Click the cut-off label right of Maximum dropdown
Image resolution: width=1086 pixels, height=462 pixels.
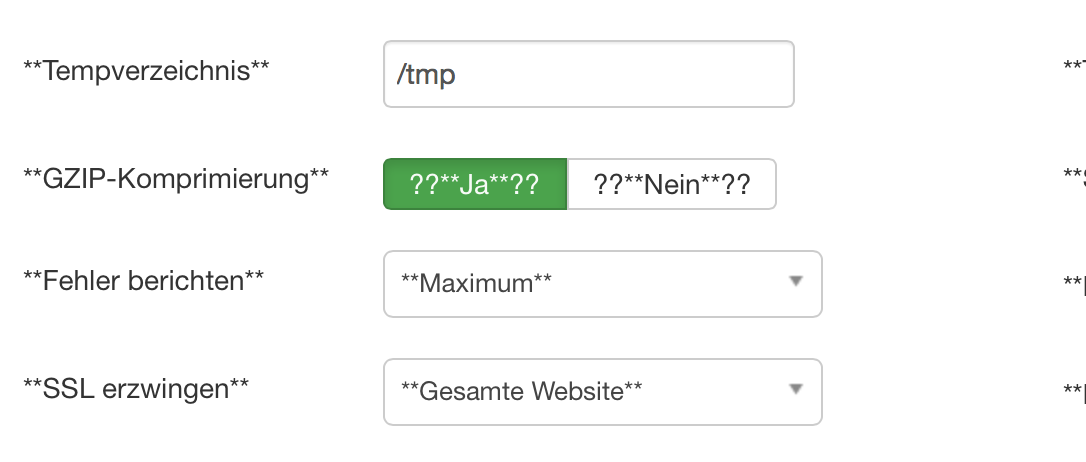tap(1075, 283)
